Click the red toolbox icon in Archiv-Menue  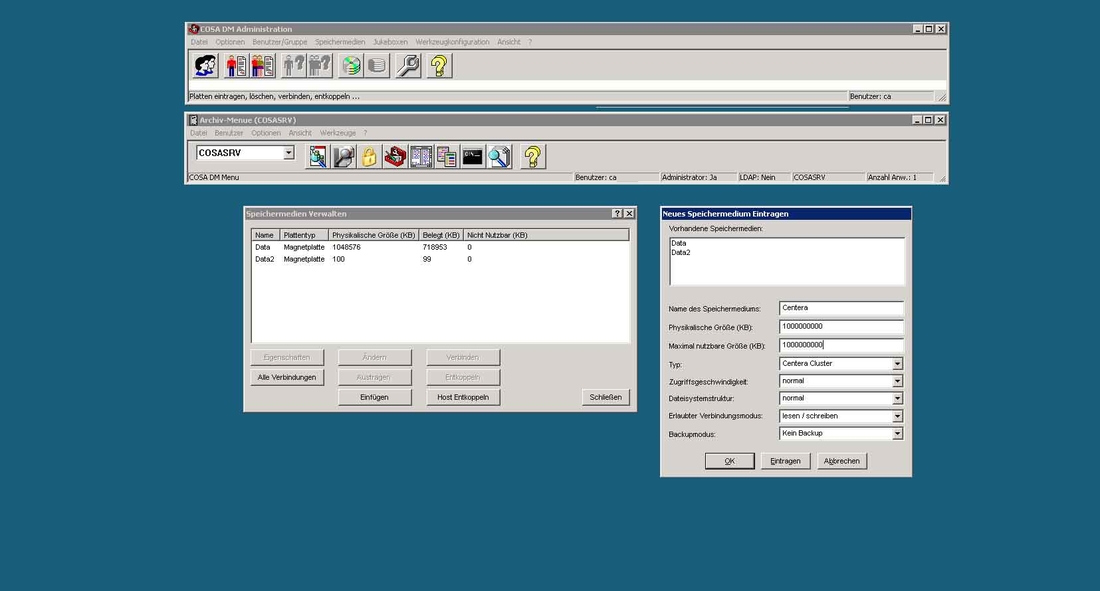[394, 156]
